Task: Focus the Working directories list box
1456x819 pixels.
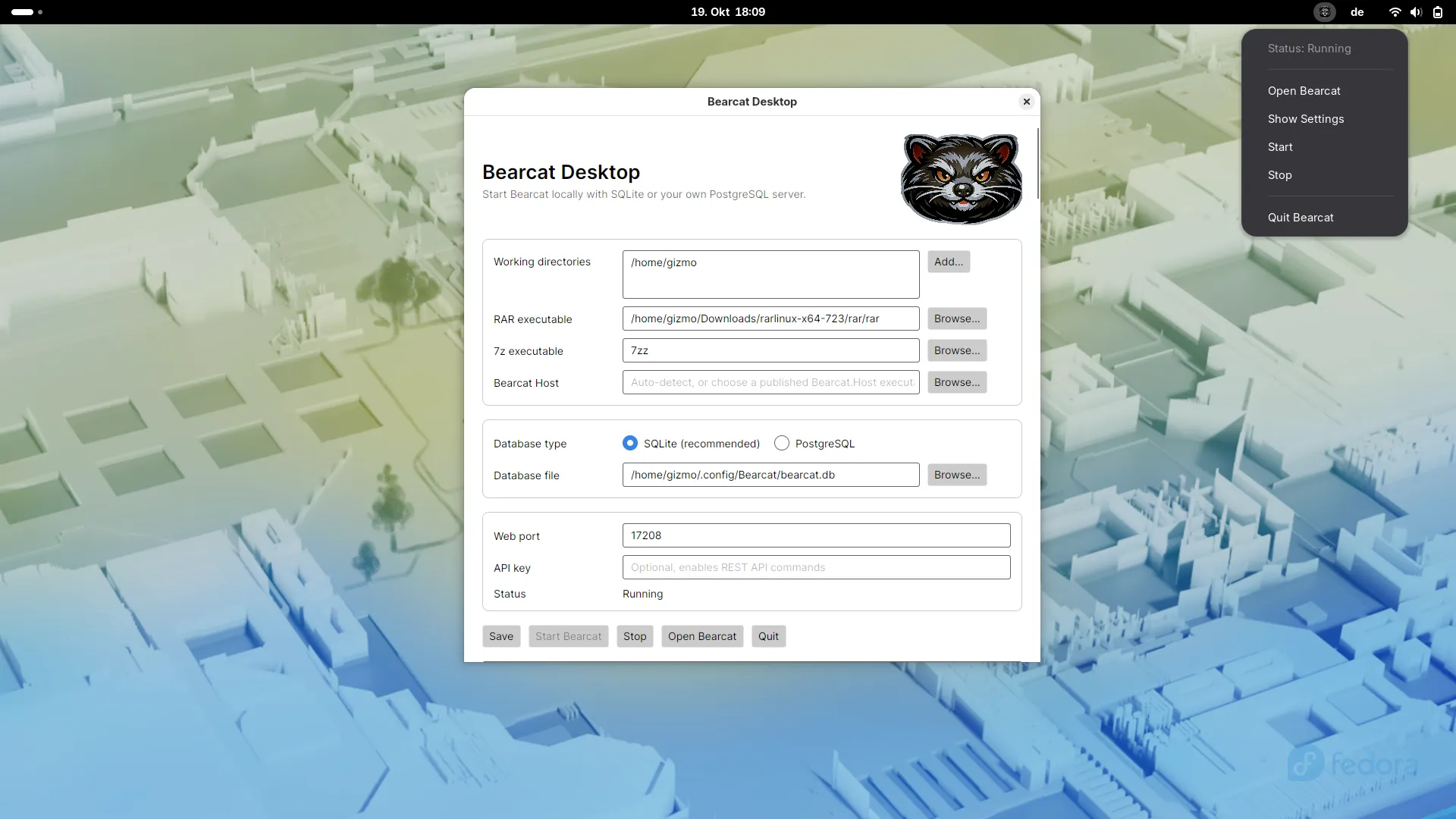Action: [770, 275]
